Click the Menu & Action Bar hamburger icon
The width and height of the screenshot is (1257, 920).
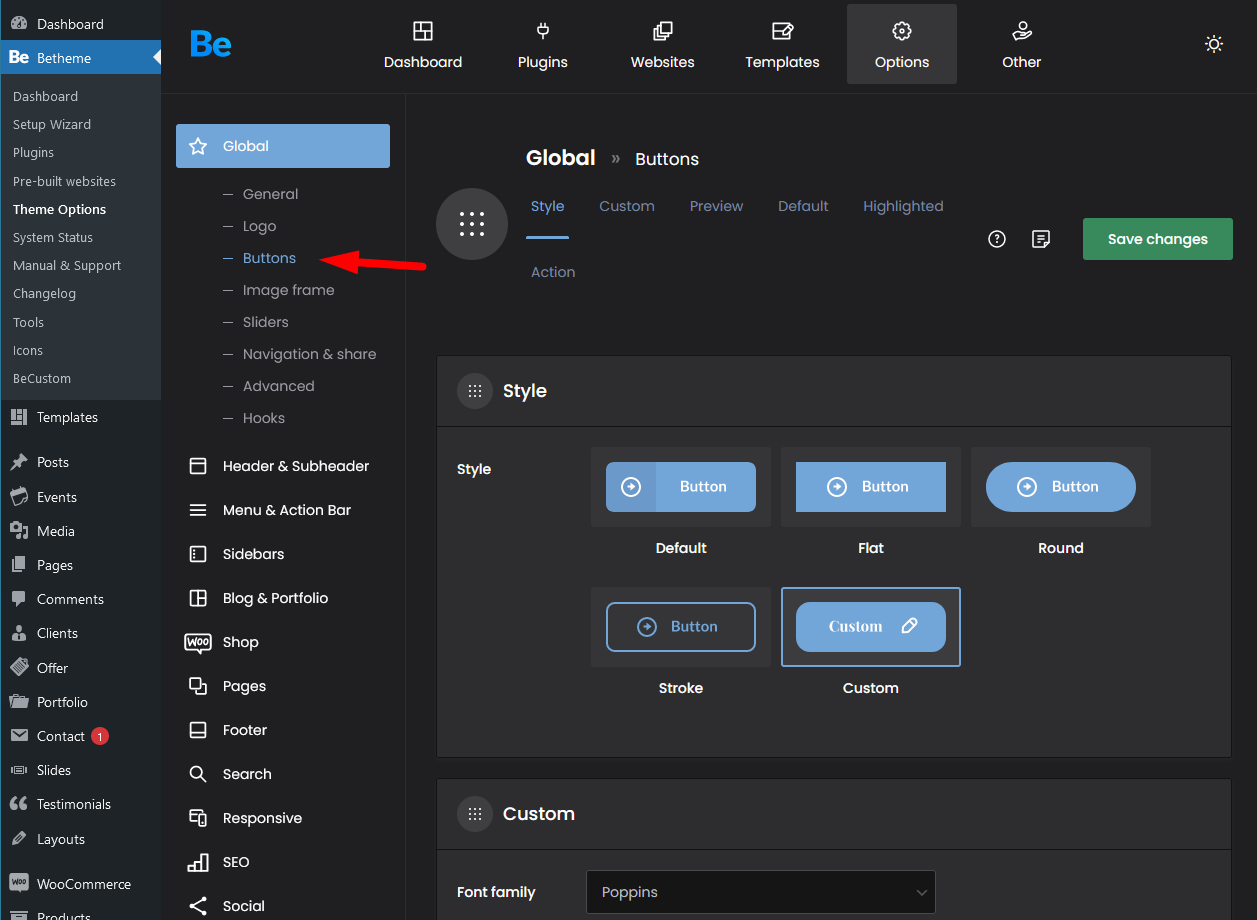pyautogui.click(x=198, y=510)
